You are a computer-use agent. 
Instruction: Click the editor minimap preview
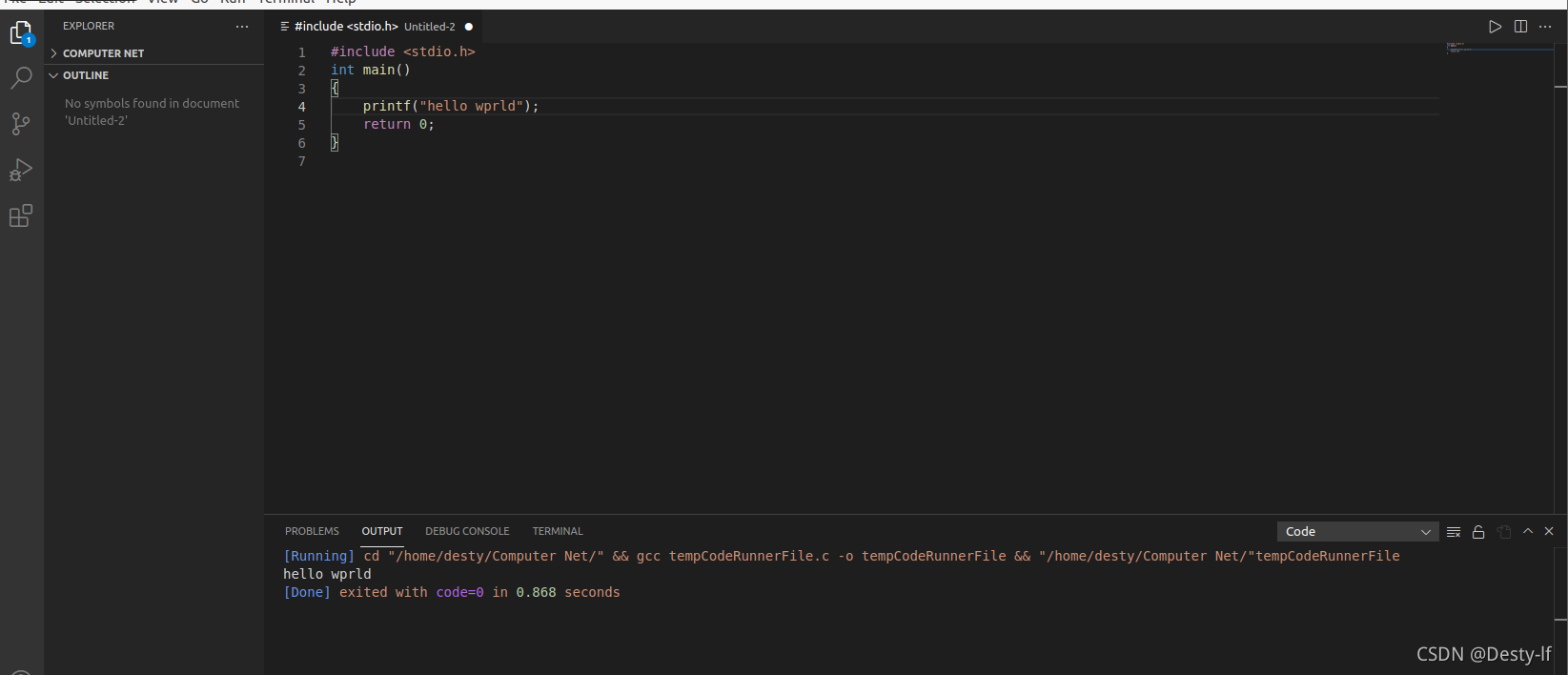[1498, 48]
